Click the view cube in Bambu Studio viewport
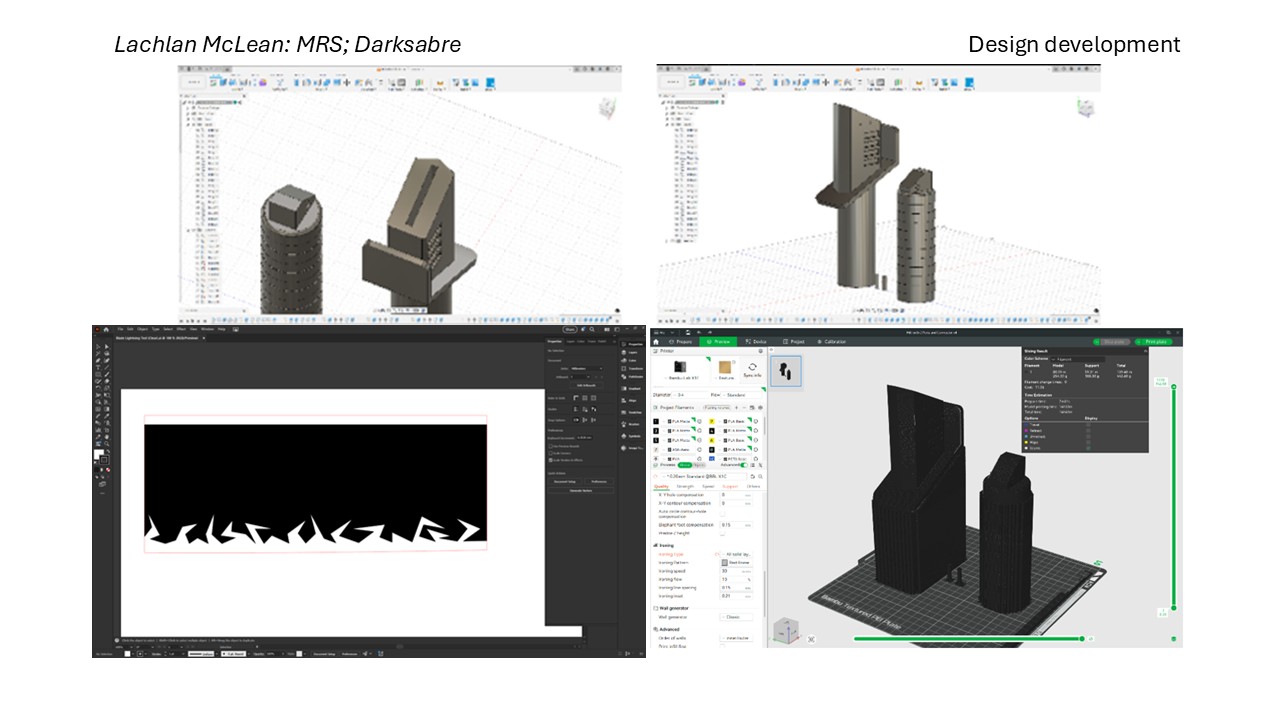 [x=786, y=631]
